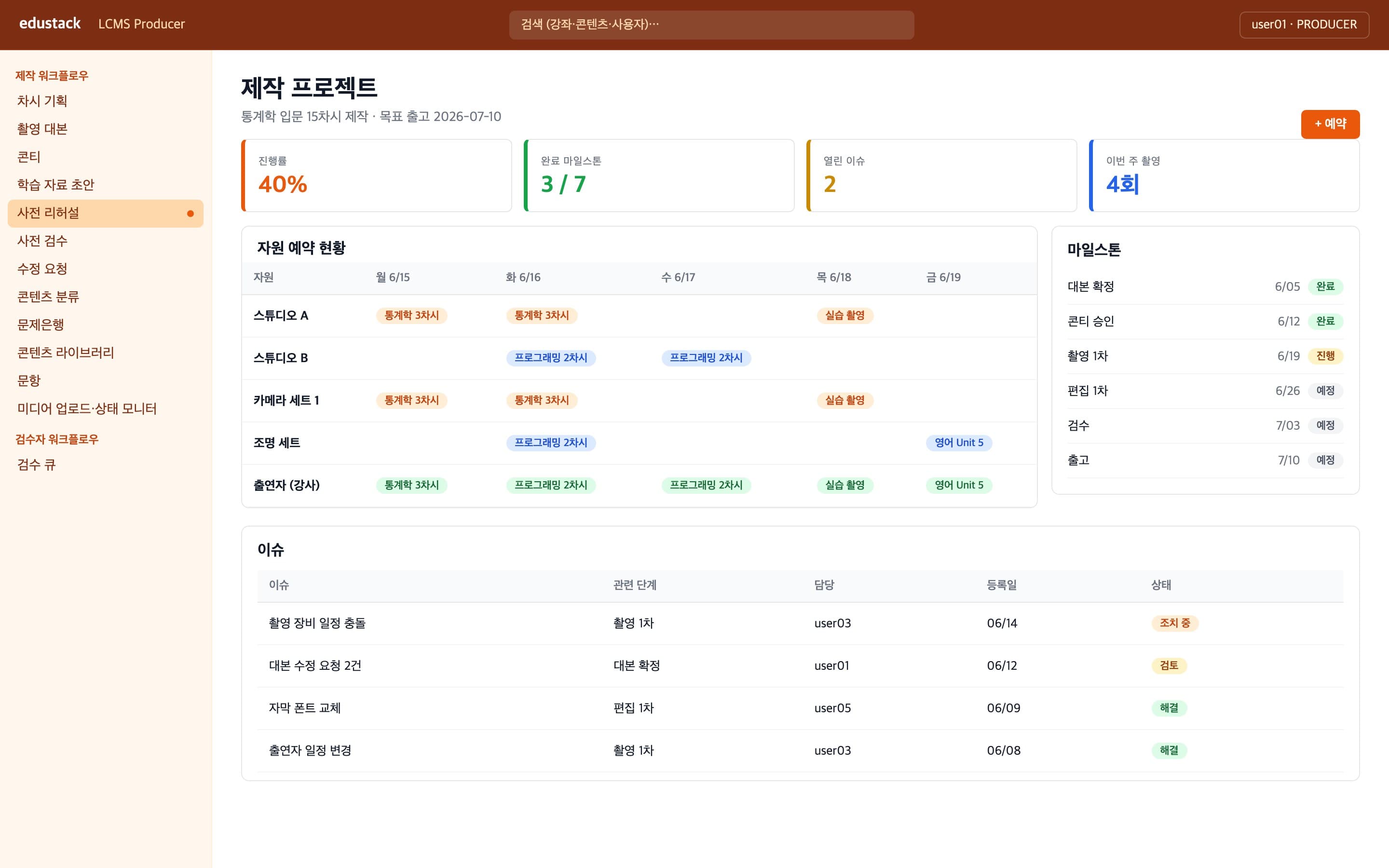Open the 대본 수정 요청 2건 issue

coord(315,666)
